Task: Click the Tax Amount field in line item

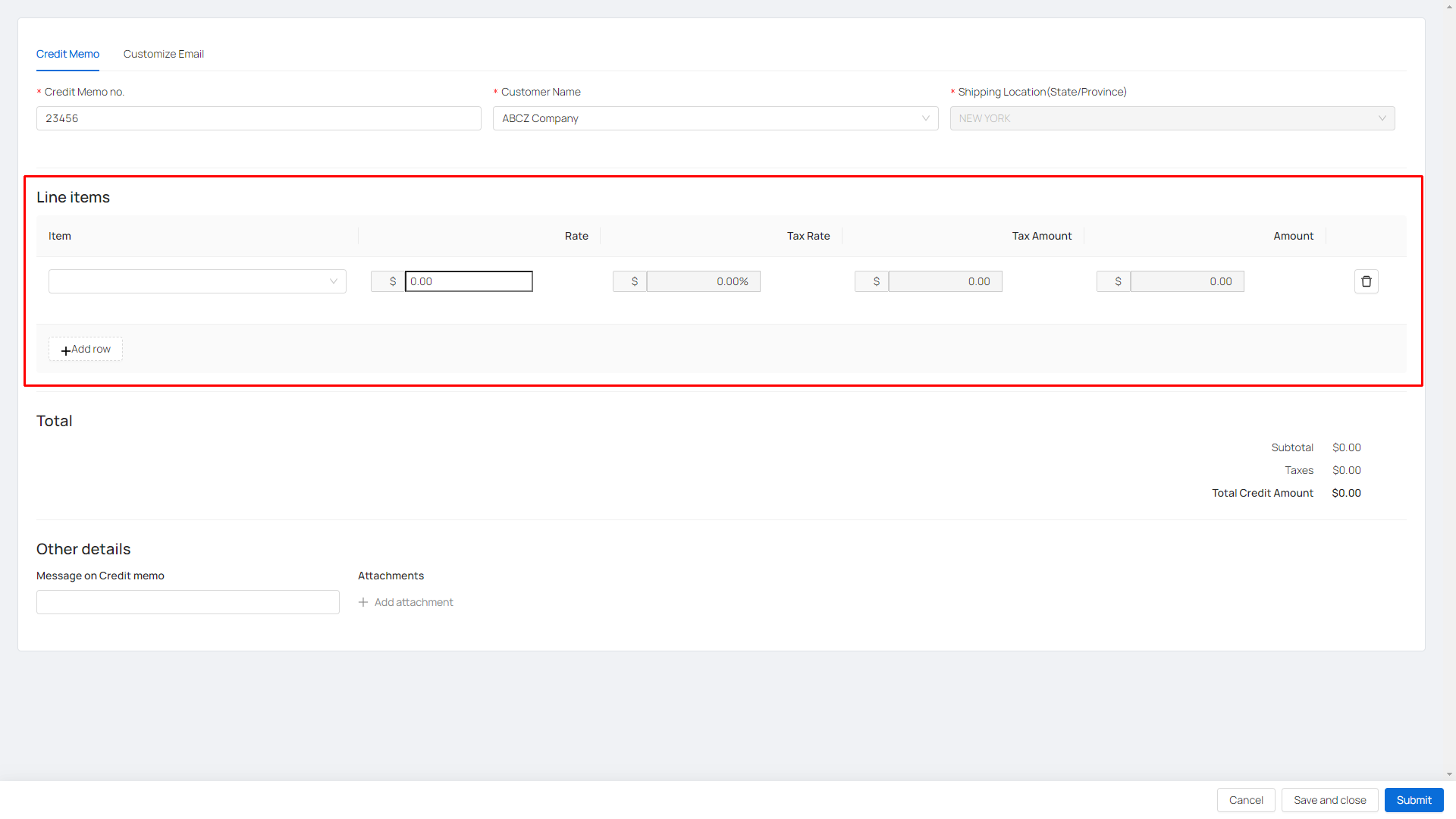Action: [x=945, y=281]
